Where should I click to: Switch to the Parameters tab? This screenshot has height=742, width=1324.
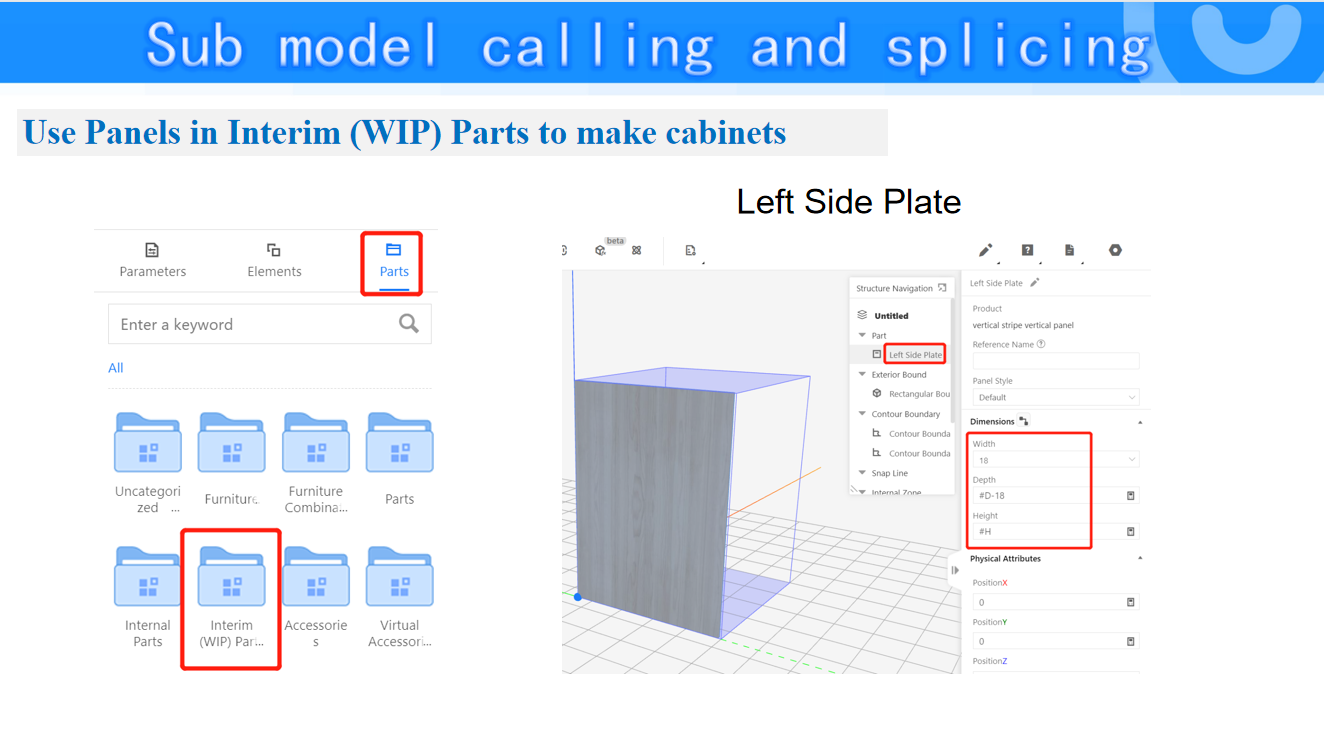tap(152, 260)
